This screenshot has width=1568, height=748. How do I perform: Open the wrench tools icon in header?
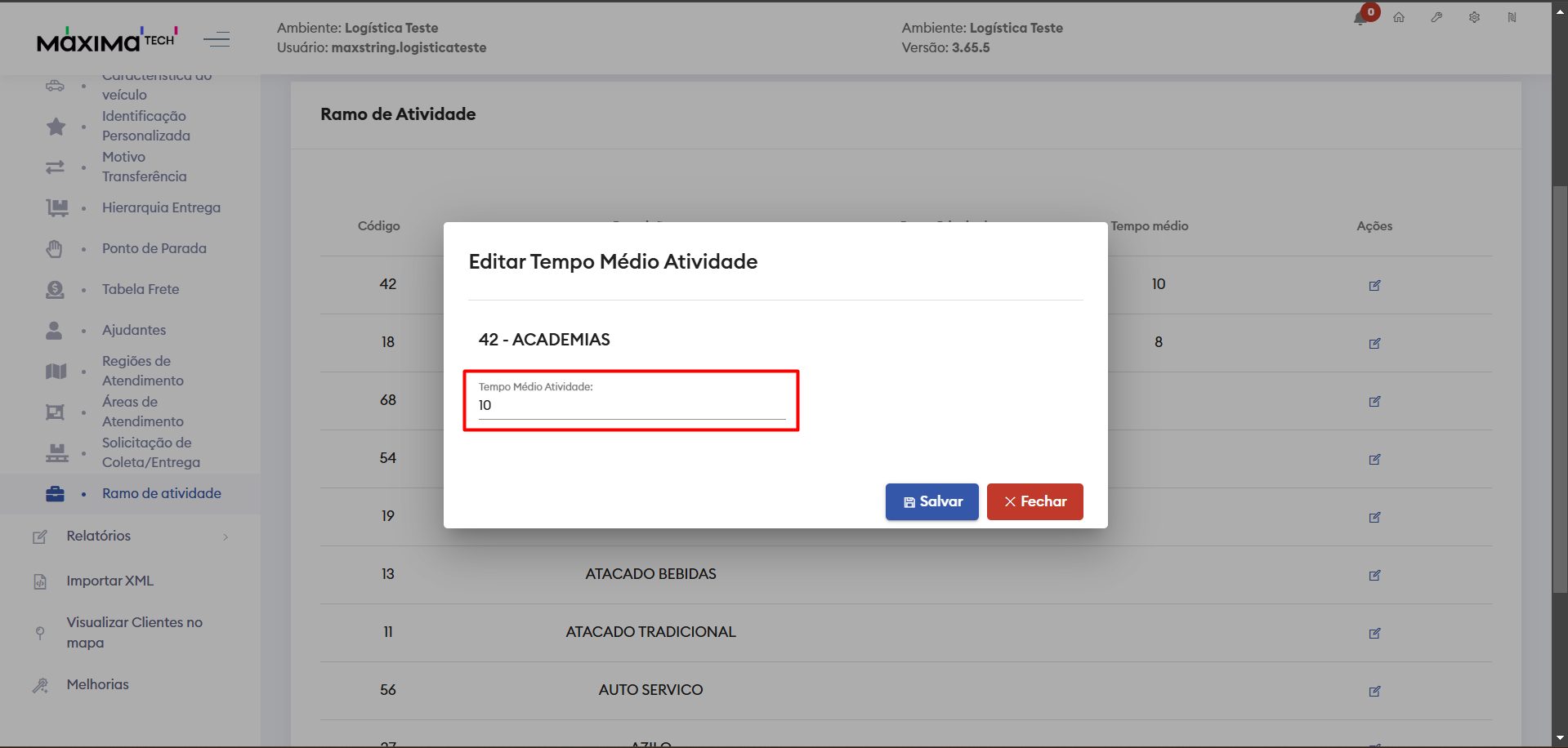tap(1436, 17)
